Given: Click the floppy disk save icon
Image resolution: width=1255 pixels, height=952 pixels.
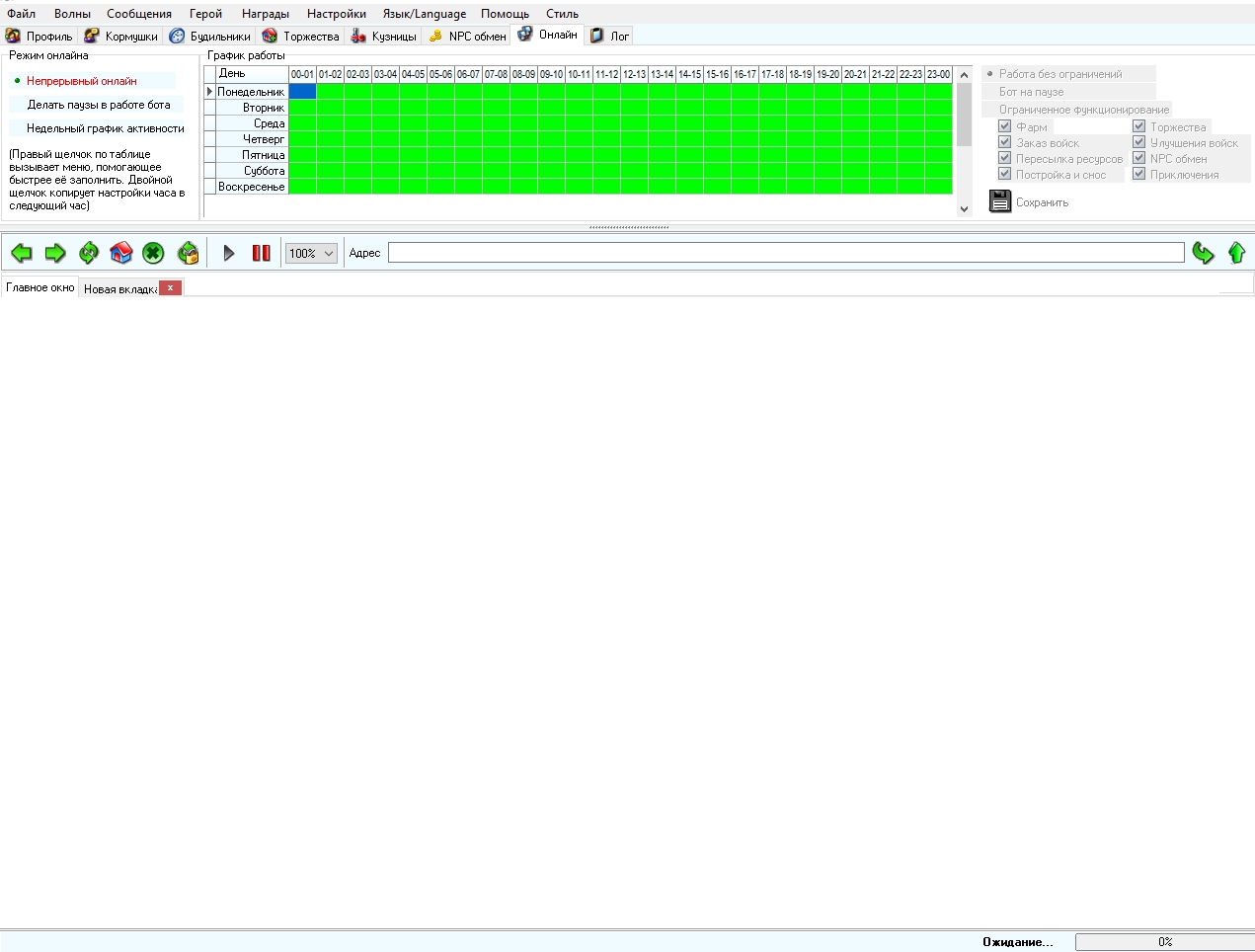Looking at the screenshot, I should pyautogui.click(x=1000, y=201).
